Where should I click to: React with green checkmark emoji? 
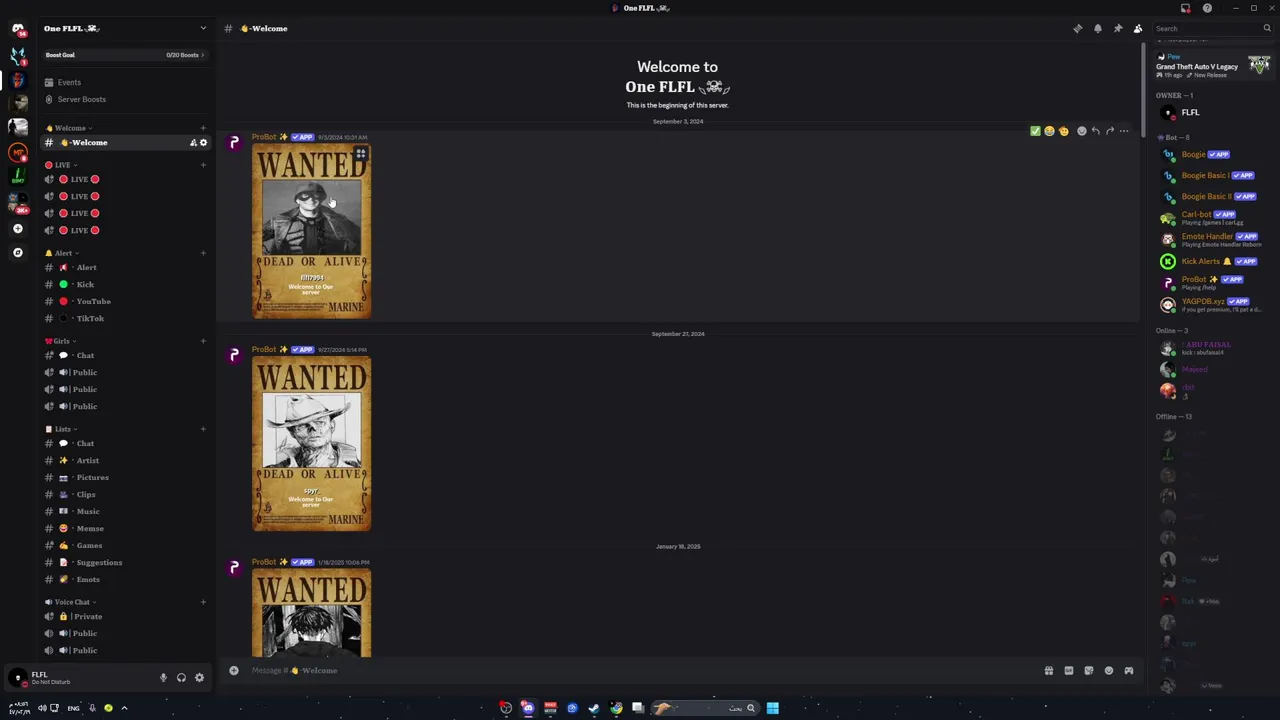pos(1035,131)
